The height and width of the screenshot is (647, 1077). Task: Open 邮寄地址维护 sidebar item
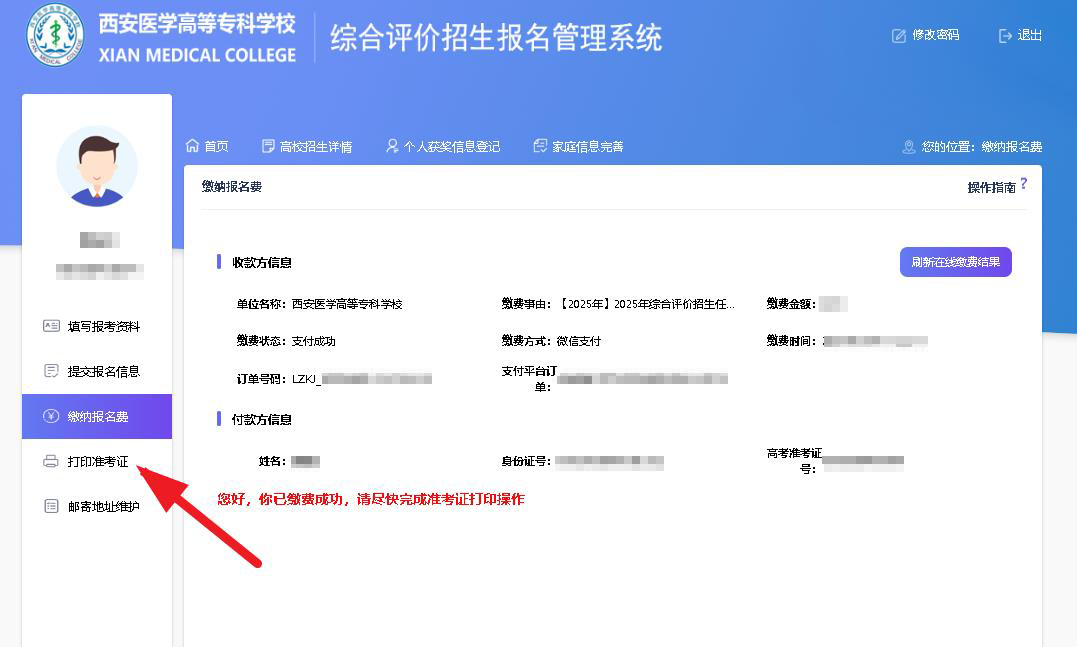tap(104, 507)
